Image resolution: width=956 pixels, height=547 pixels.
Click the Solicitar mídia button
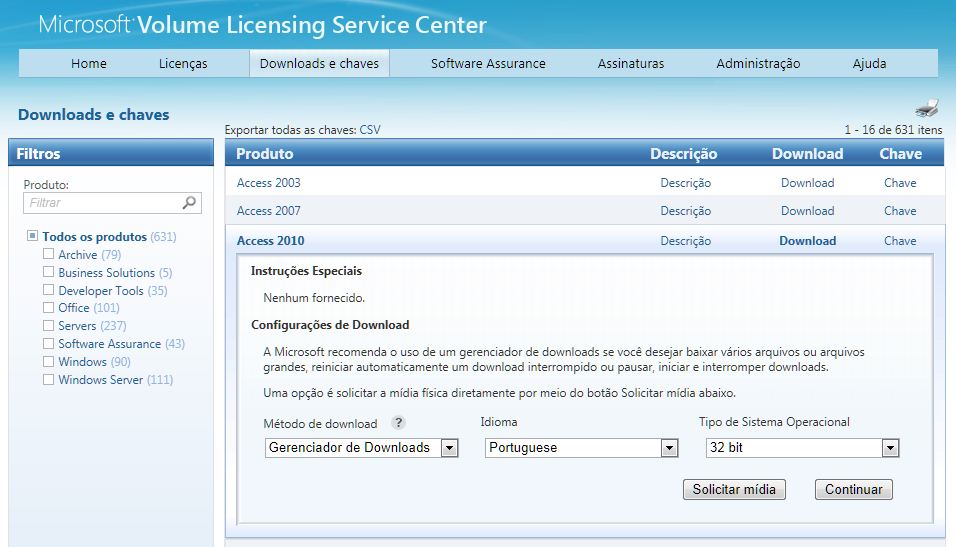pos(735,490)
